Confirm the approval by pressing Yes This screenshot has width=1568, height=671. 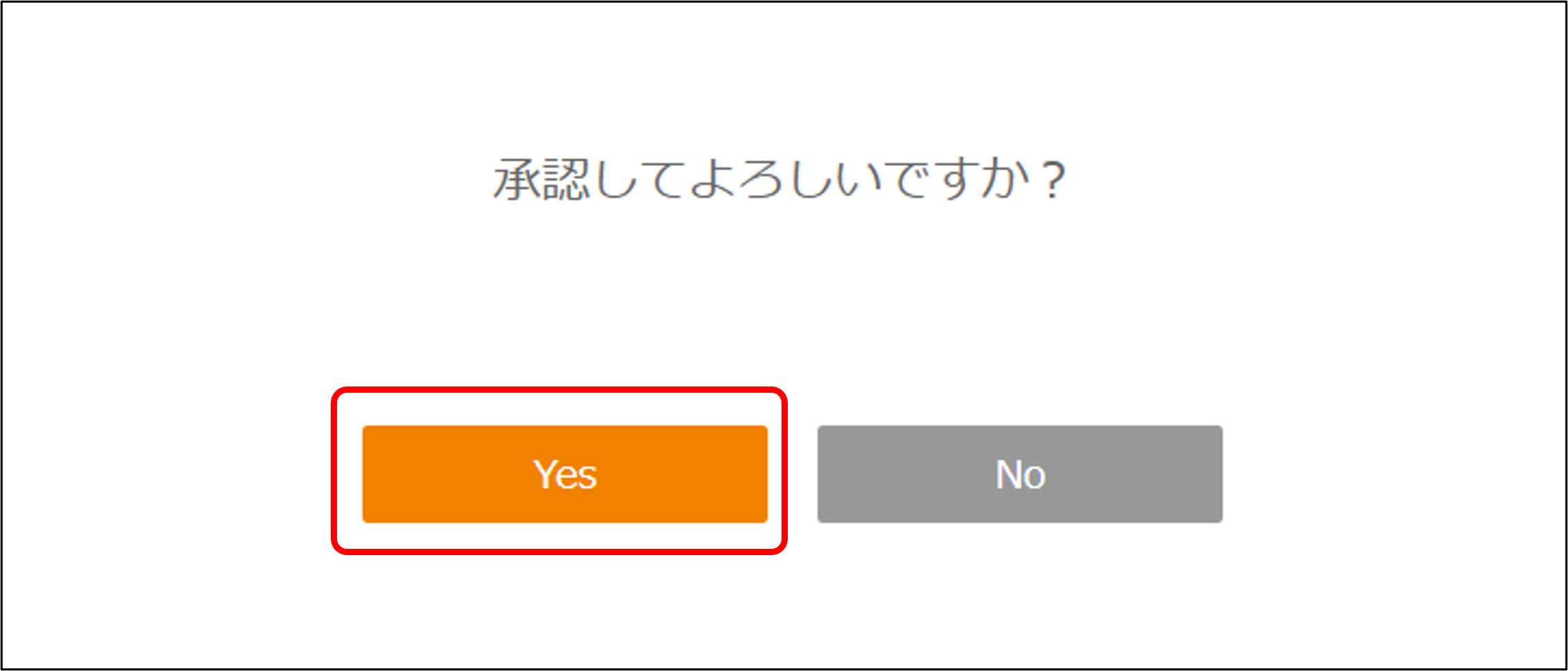(565, 474)
